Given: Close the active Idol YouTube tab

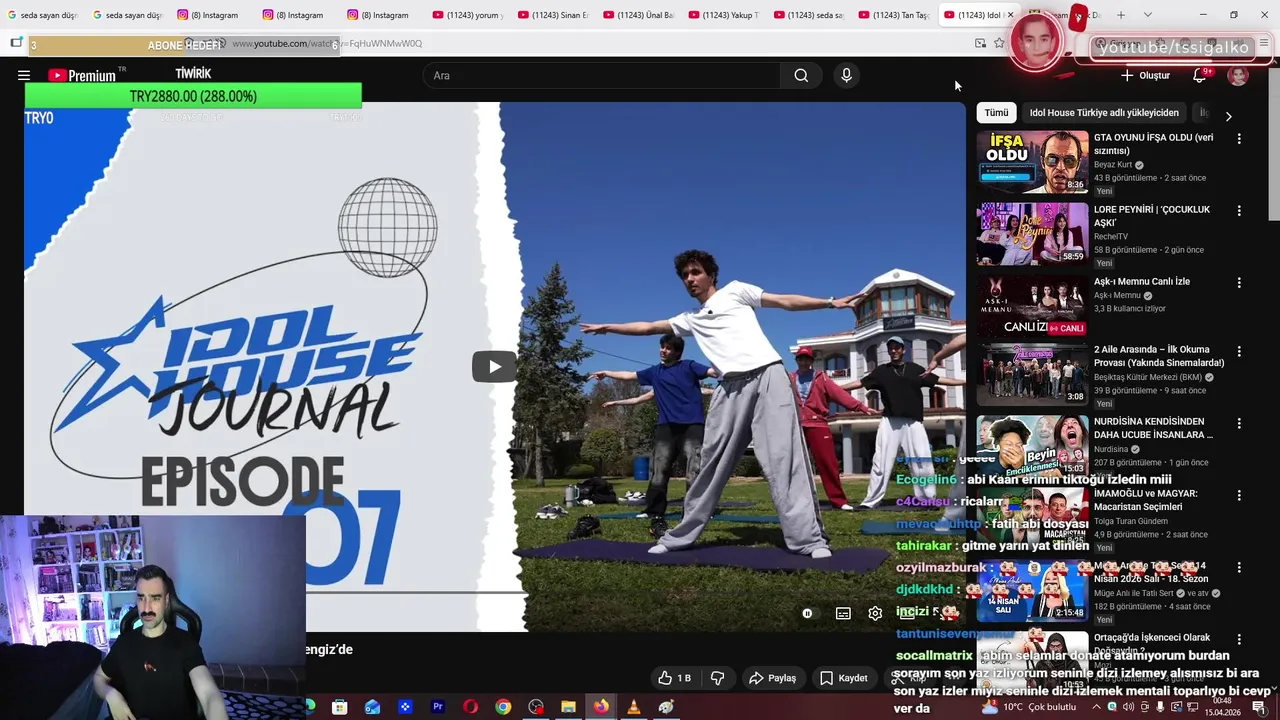Looking at the screenshot, I should coord(1010,15).
